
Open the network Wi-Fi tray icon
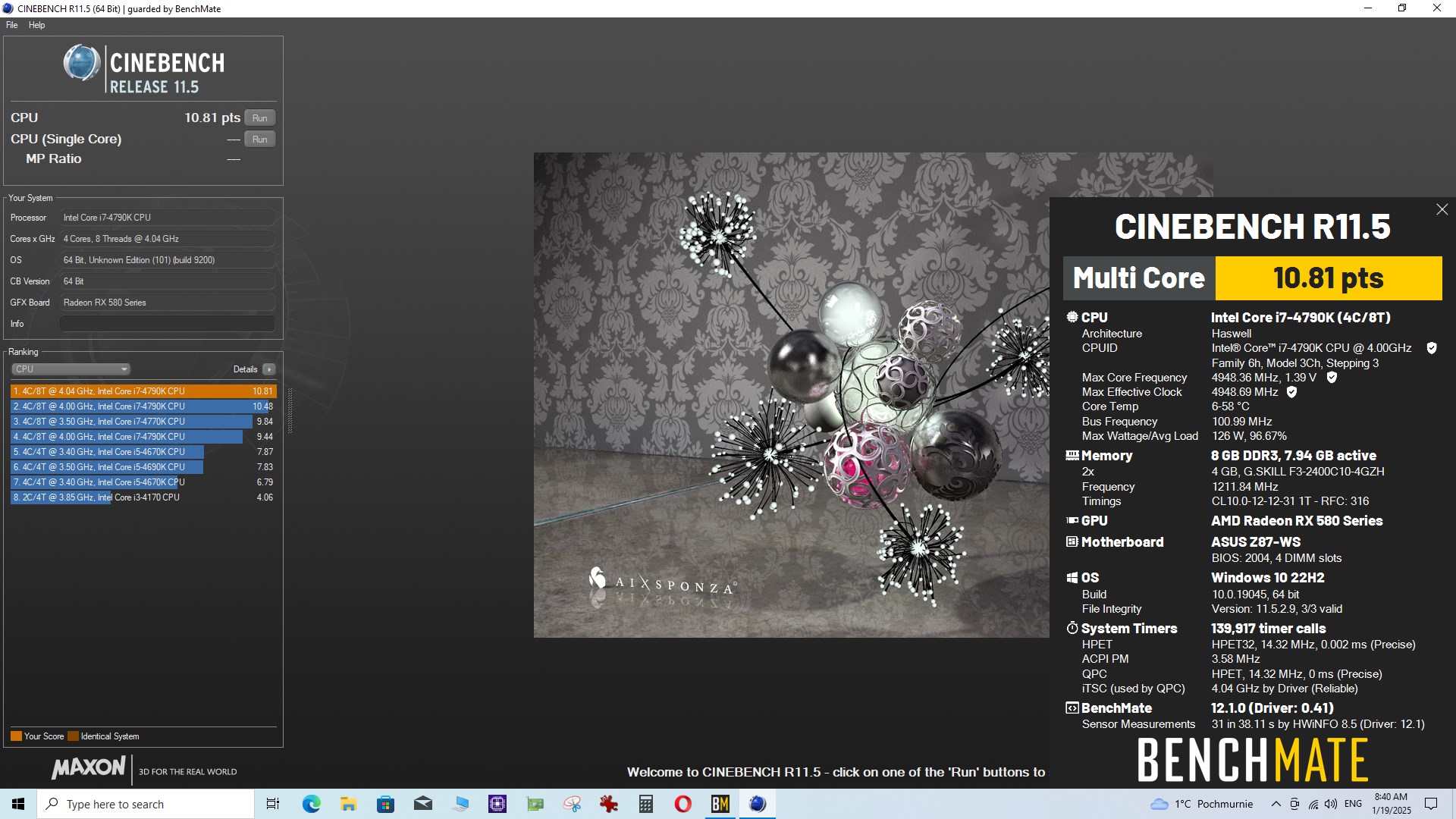coord(1313,804)
